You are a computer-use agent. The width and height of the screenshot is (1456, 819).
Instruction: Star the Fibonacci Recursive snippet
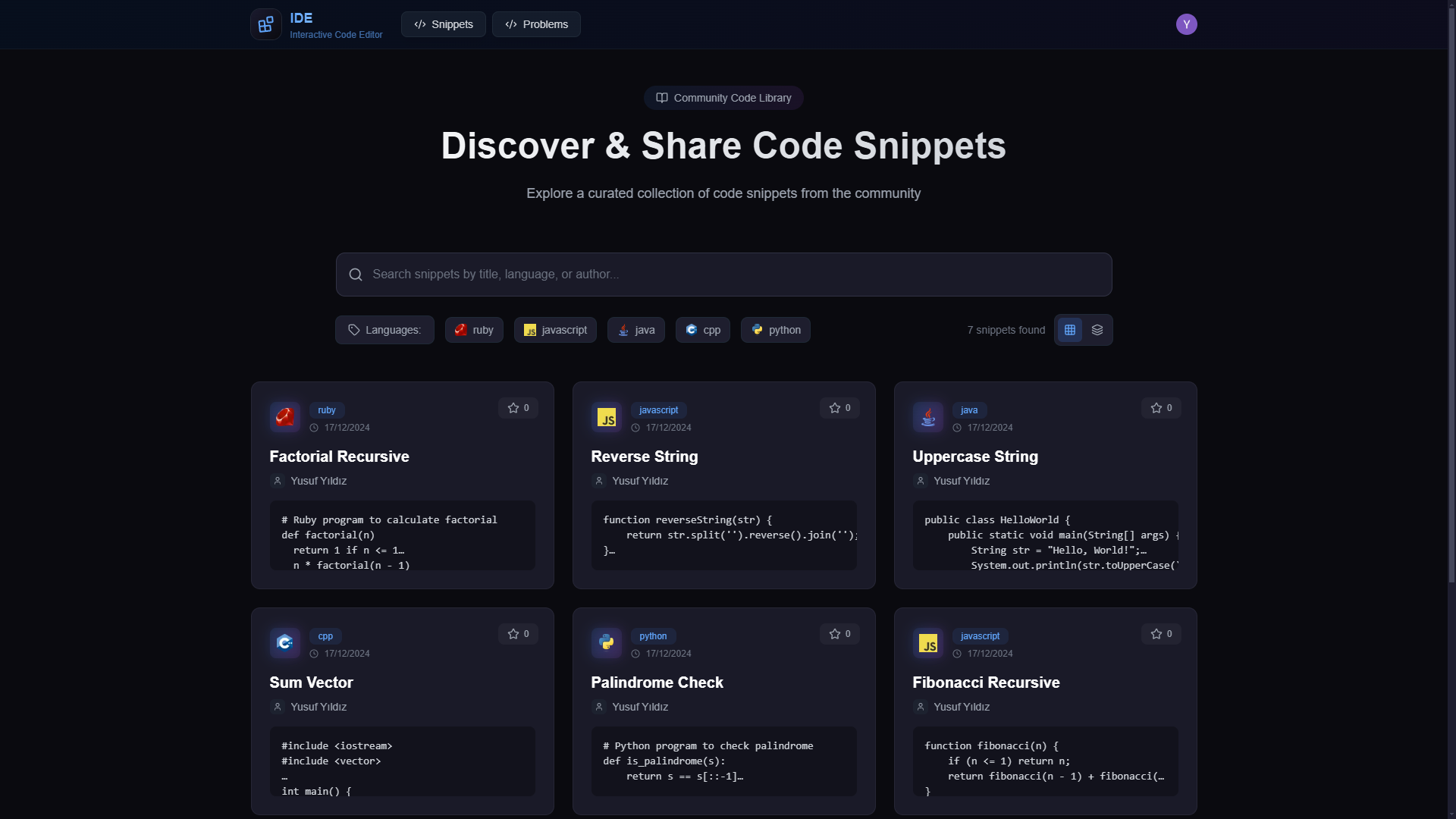pos(1161,634)
